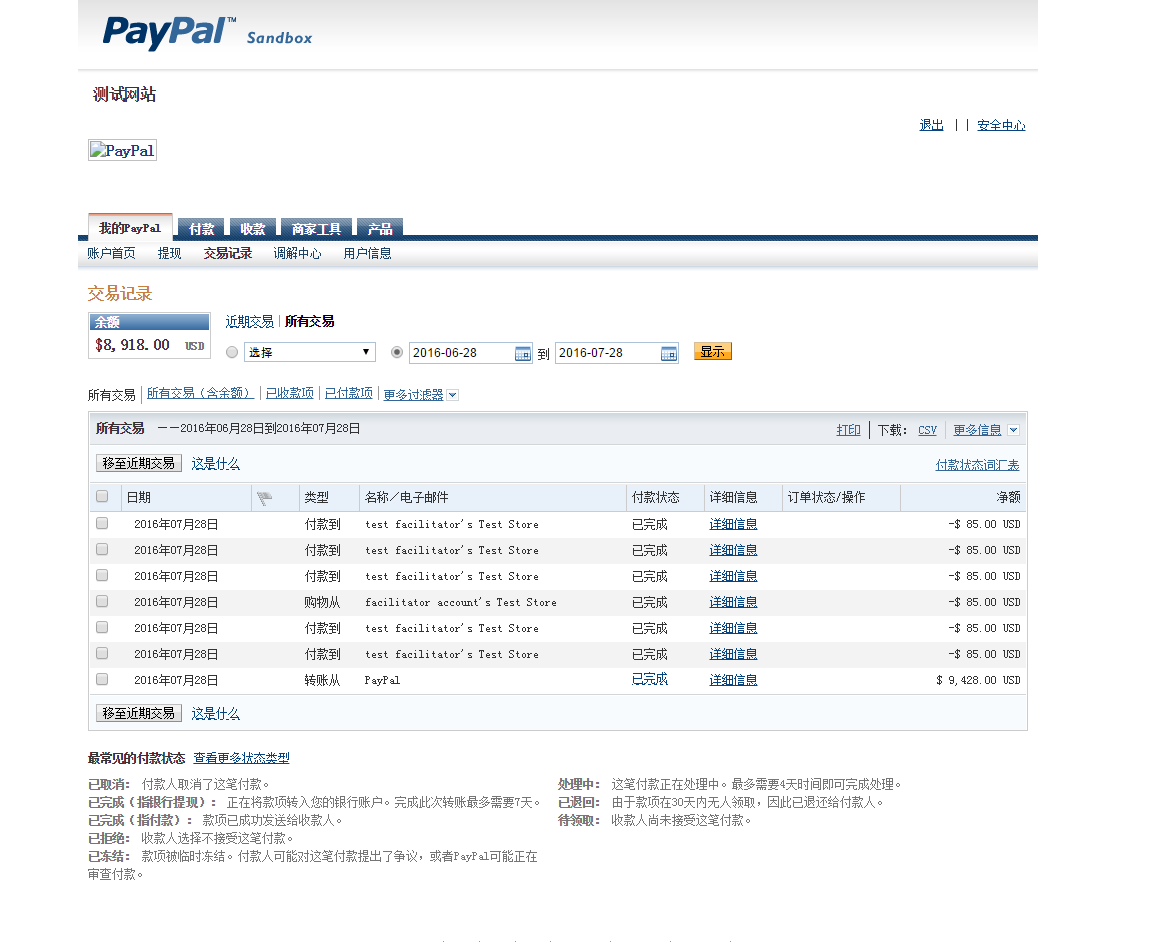Open the 选择 period dropdown

click(x=310, y=352)
